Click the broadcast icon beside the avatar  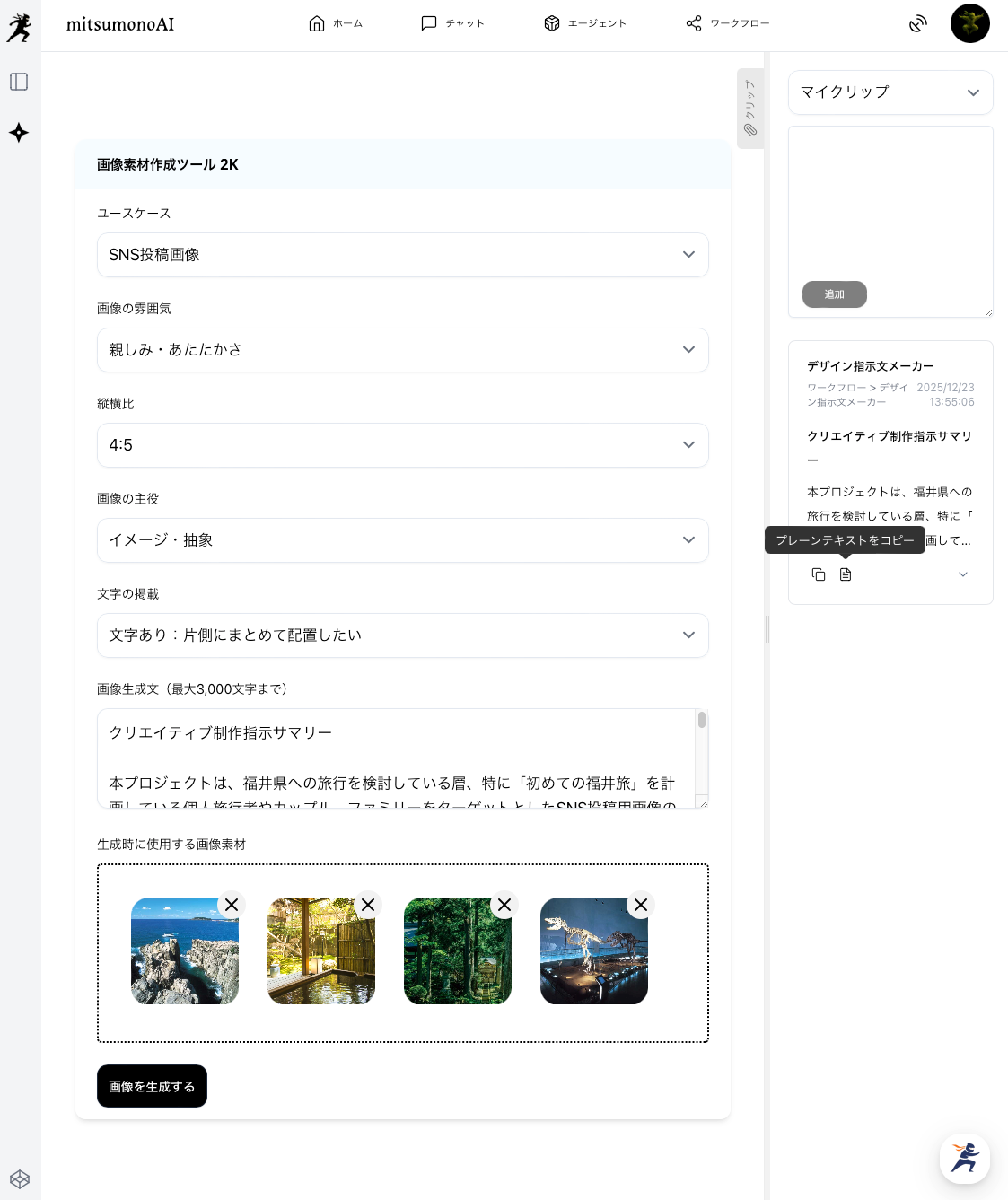coord(917,24)
